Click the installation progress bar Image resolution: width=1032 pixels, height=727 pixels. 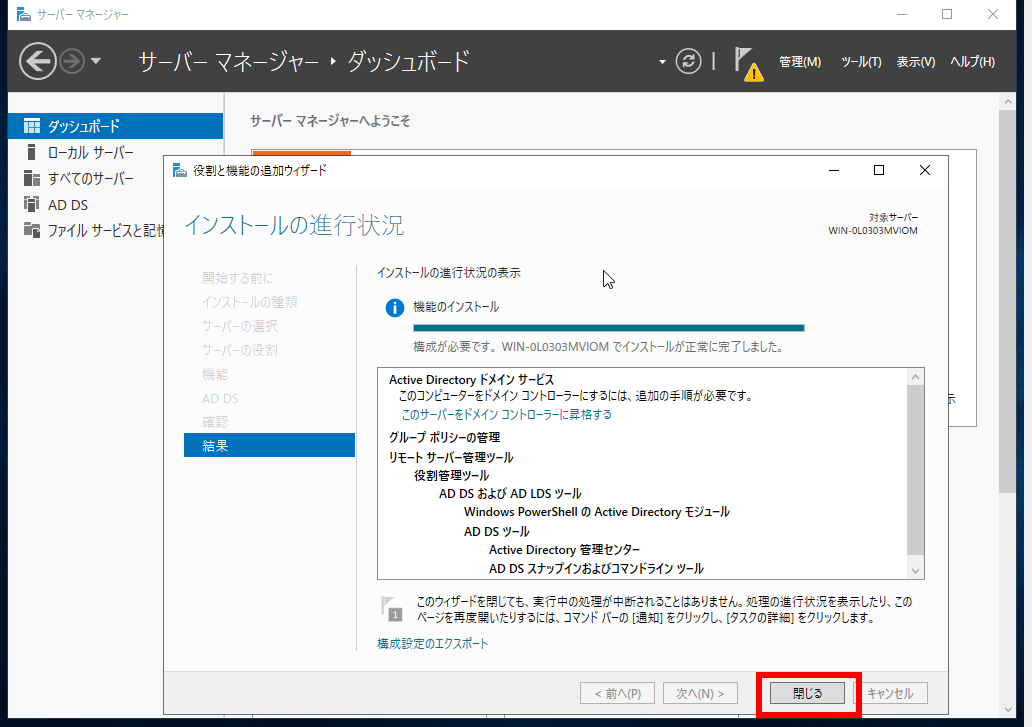pos(608,327)
